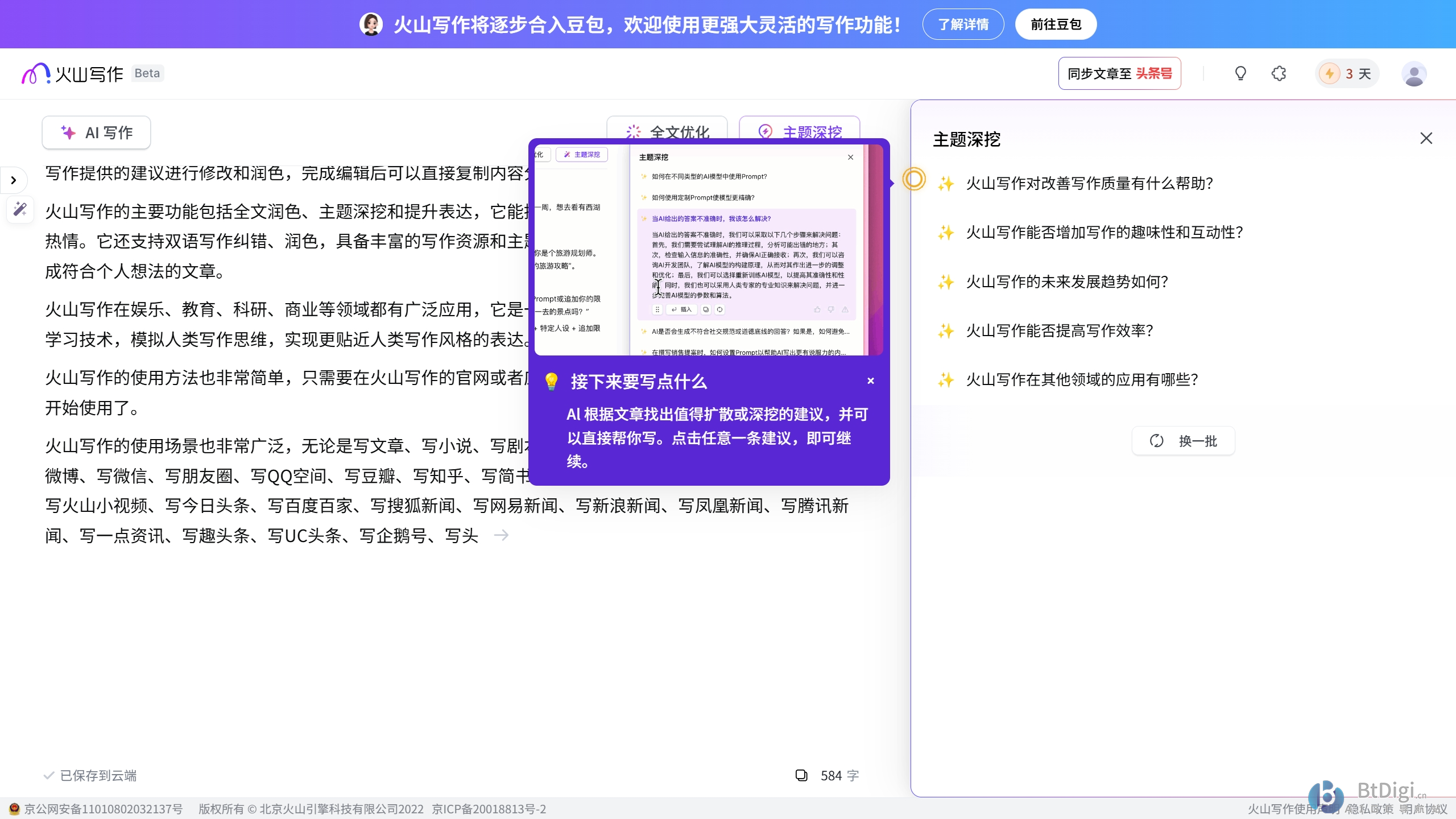Select suggestion 火山写作对改善写作质量有什么帮助?
Screen dimensions: 1456x819
(x=1089, y=183)
